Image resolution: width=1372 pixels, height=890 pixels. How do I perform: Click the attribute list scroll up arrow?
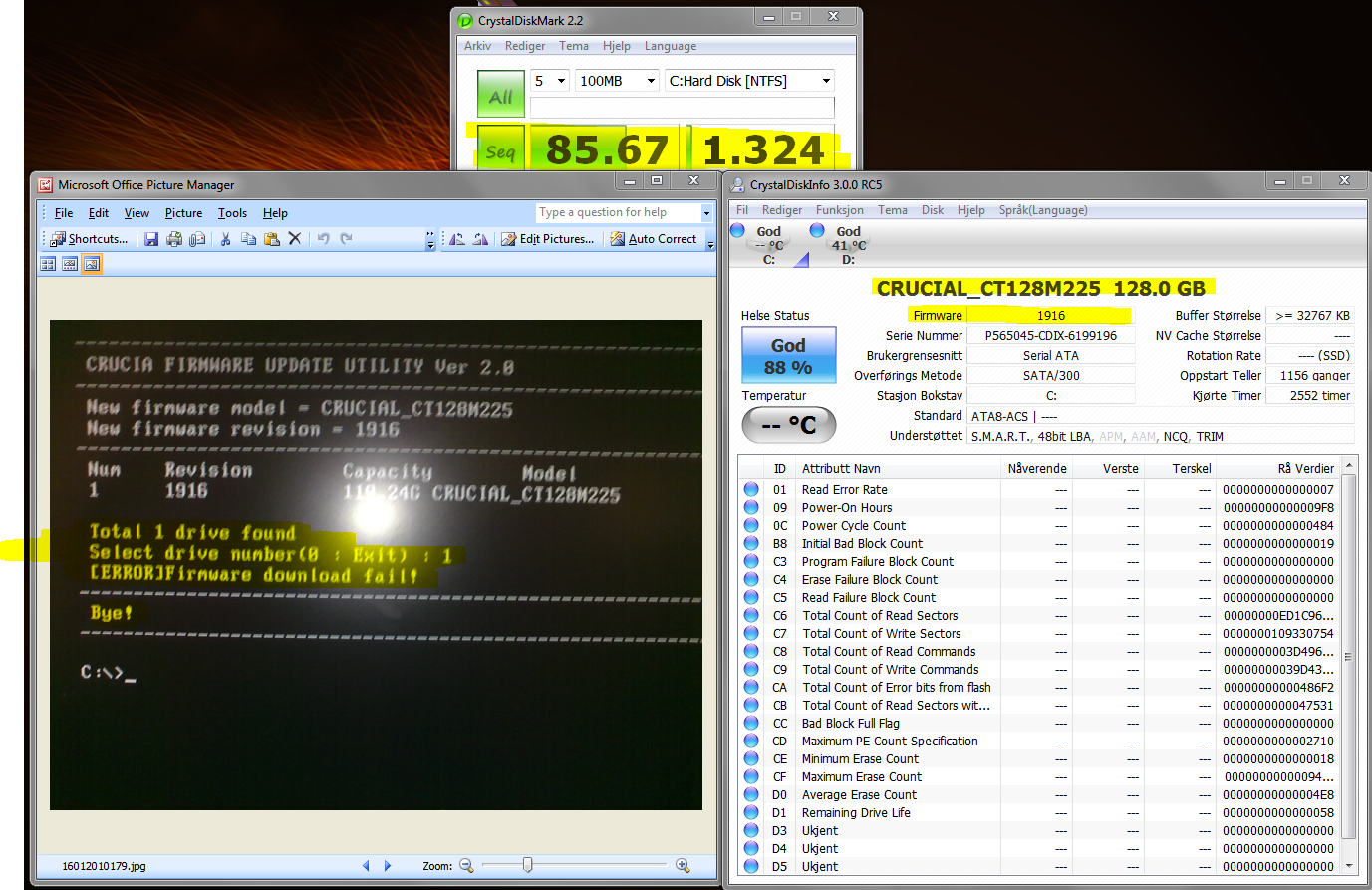click(x=1349, y=466)
